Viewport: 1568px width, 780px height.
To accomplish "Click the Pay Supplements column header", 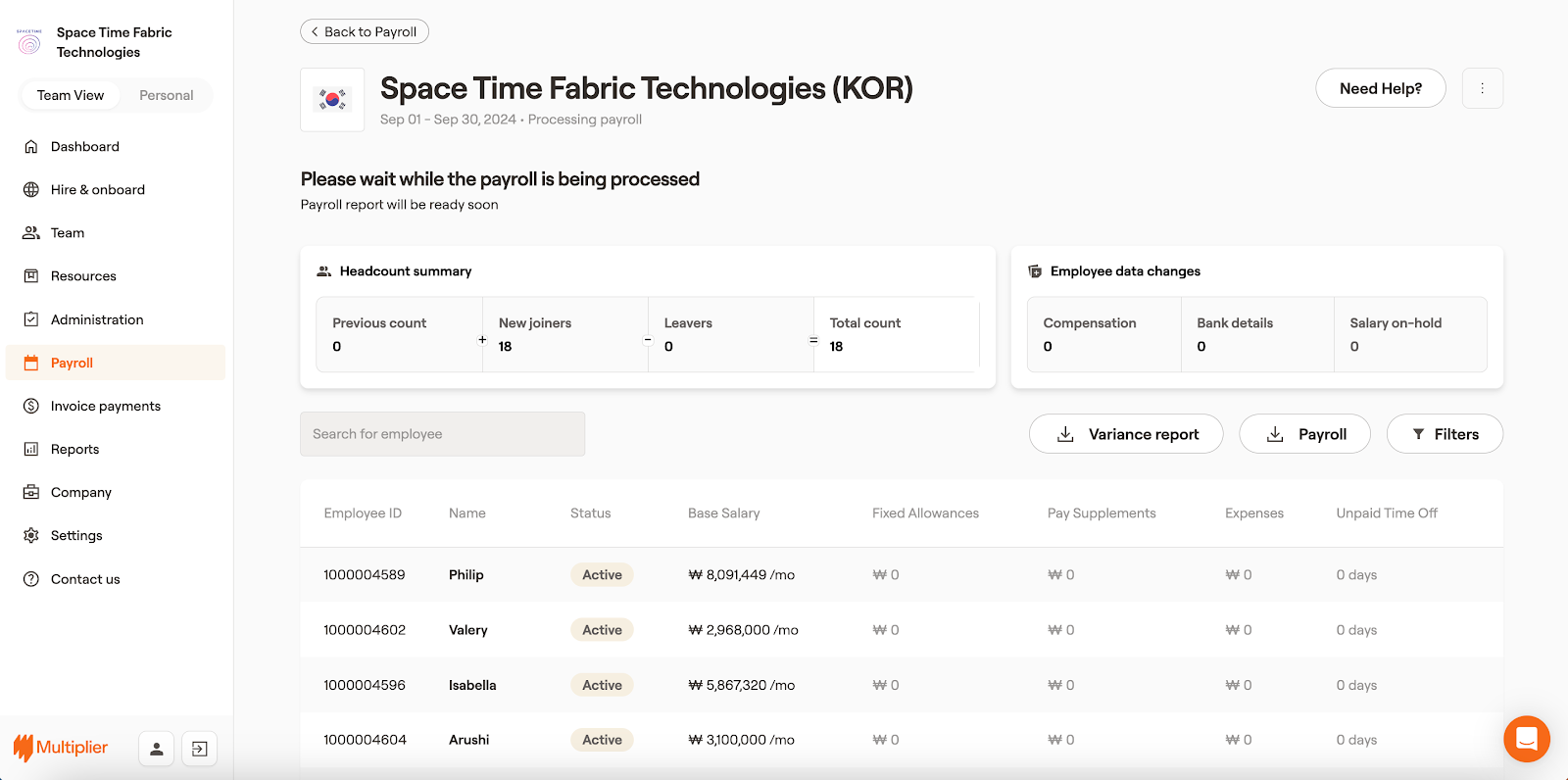I will (1102, 513).
